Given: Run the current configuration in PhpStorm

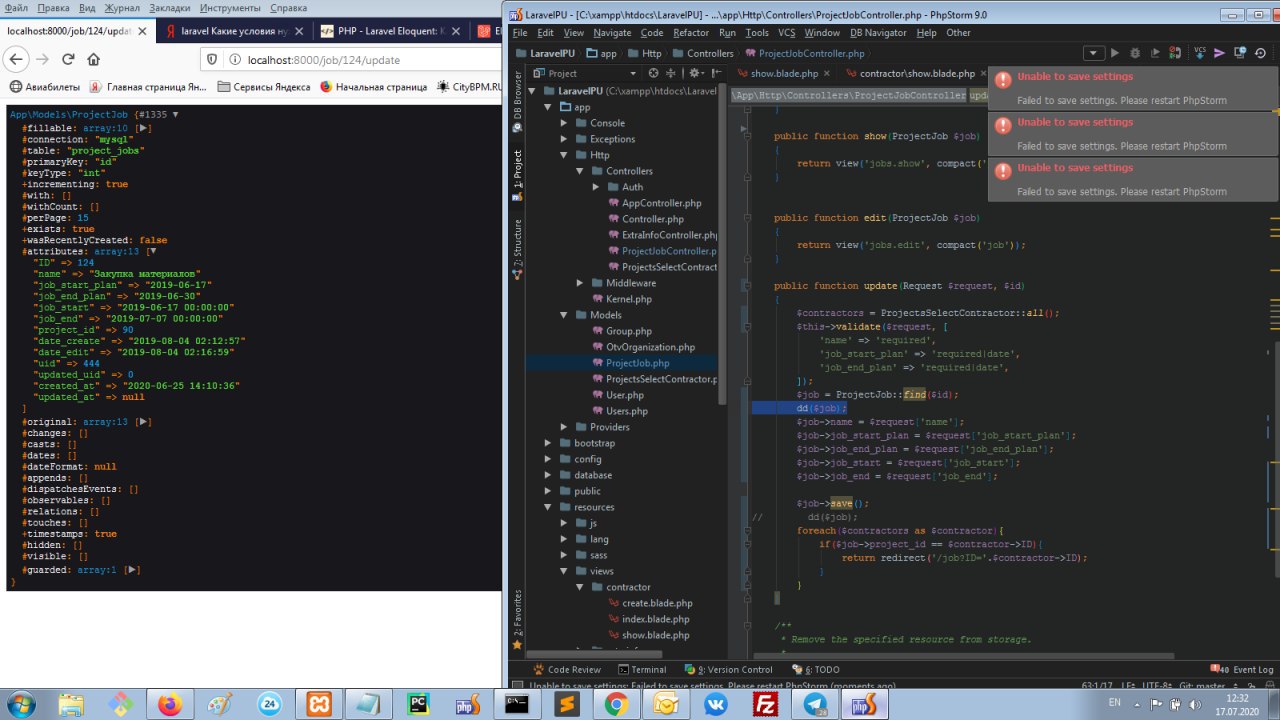Looking at the screenshot, I should 1116,53.
